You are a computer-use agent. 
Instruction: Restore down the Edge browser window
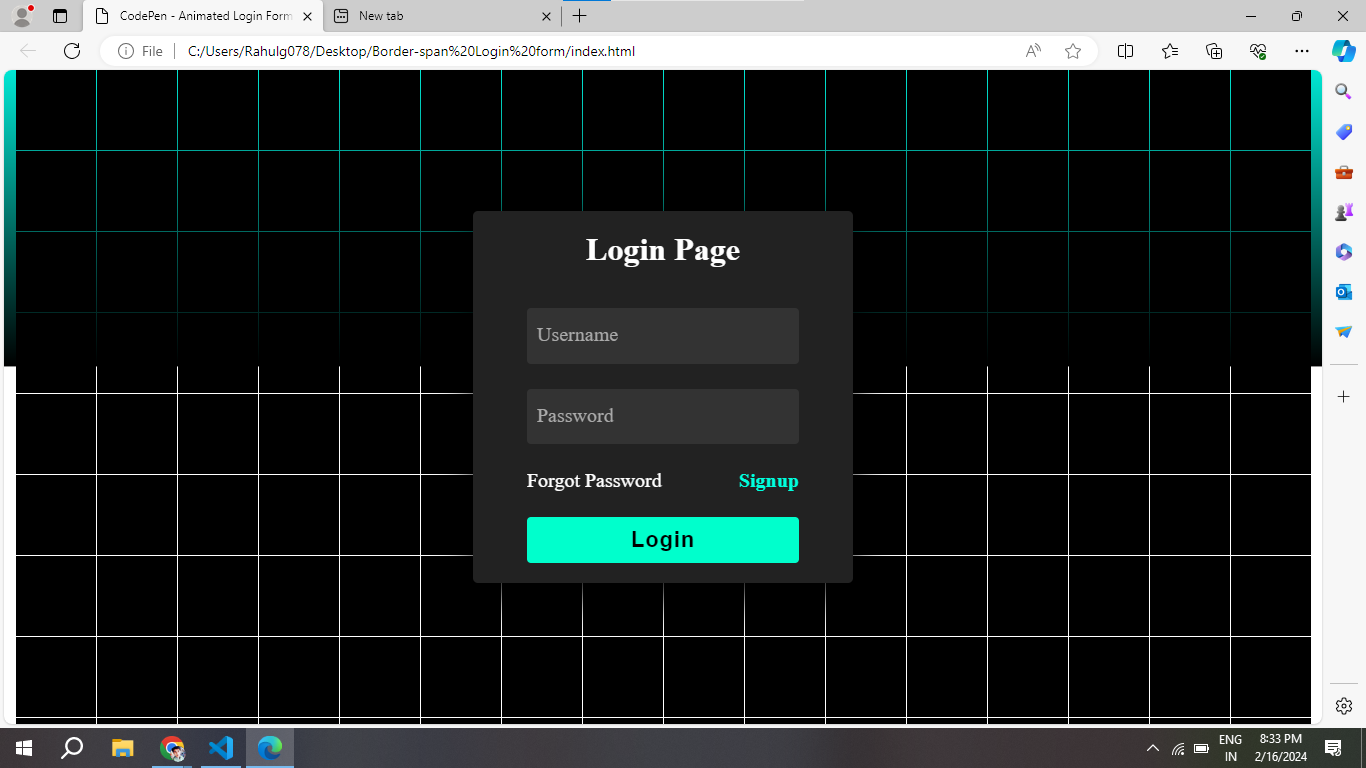(1297, 16)
